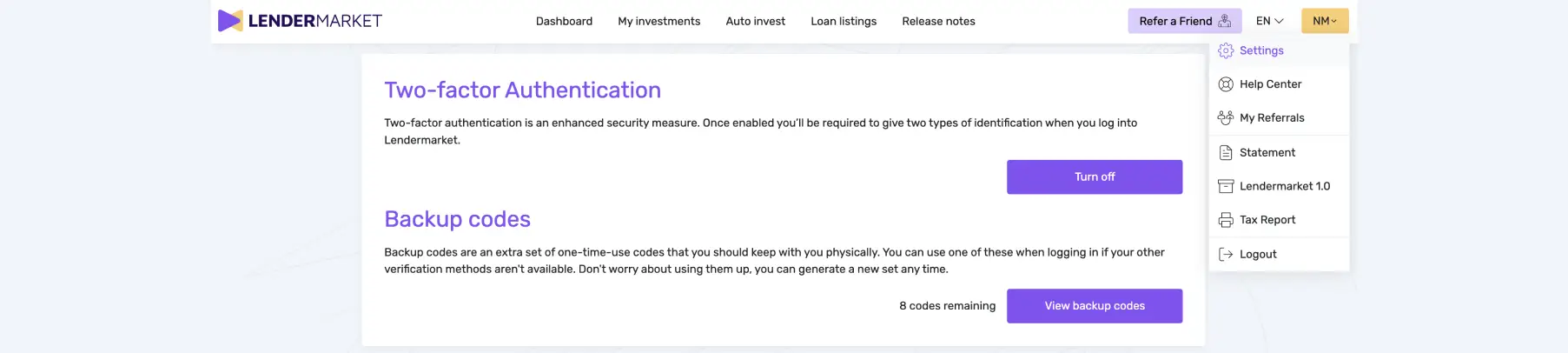
Task: Click the Help Center lifebuoy icon
Action: tap(1226, 84)
